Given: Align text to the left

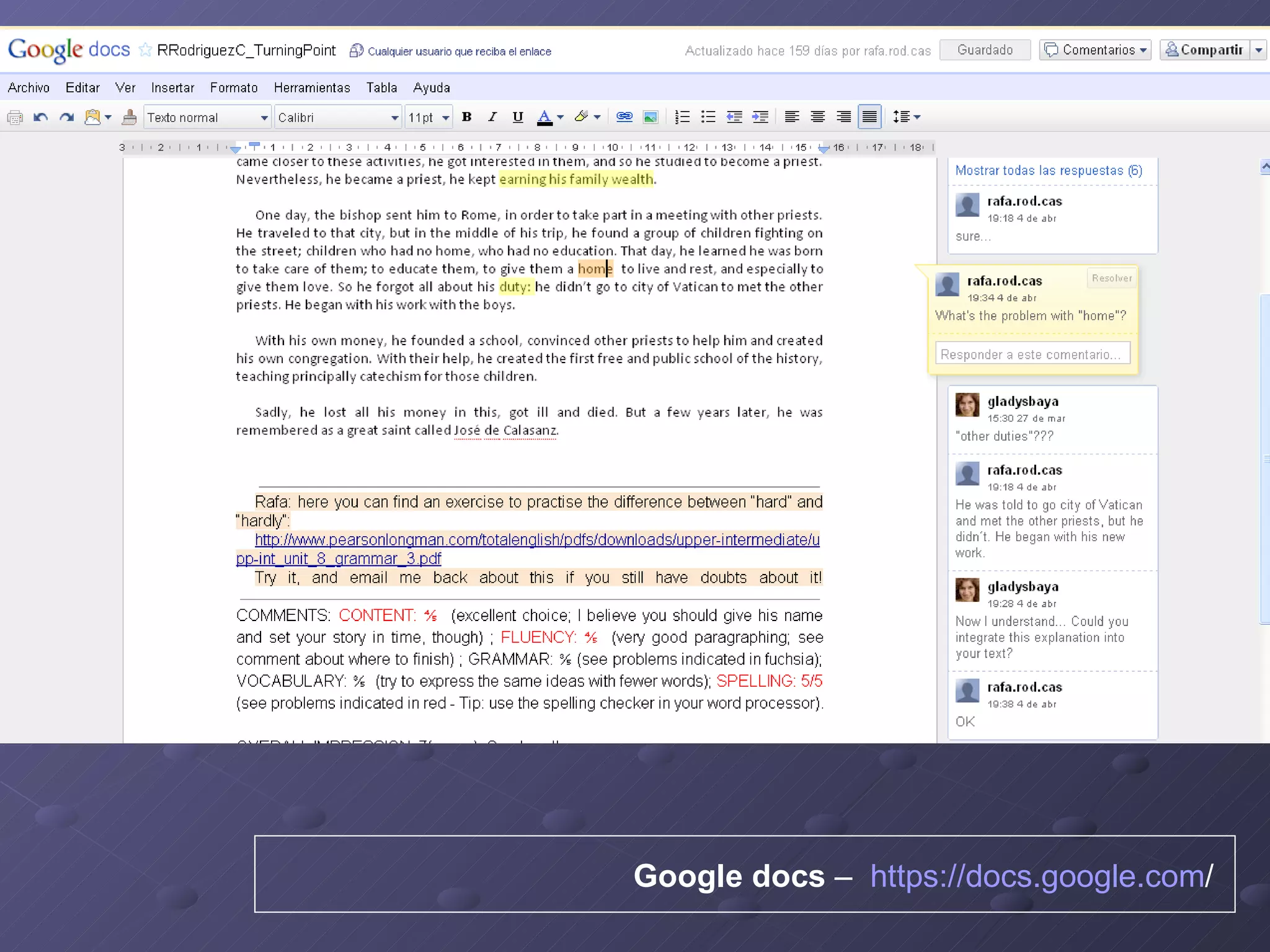Looking at the screenshot, I should pyautogui.click(x=792, y=117).
